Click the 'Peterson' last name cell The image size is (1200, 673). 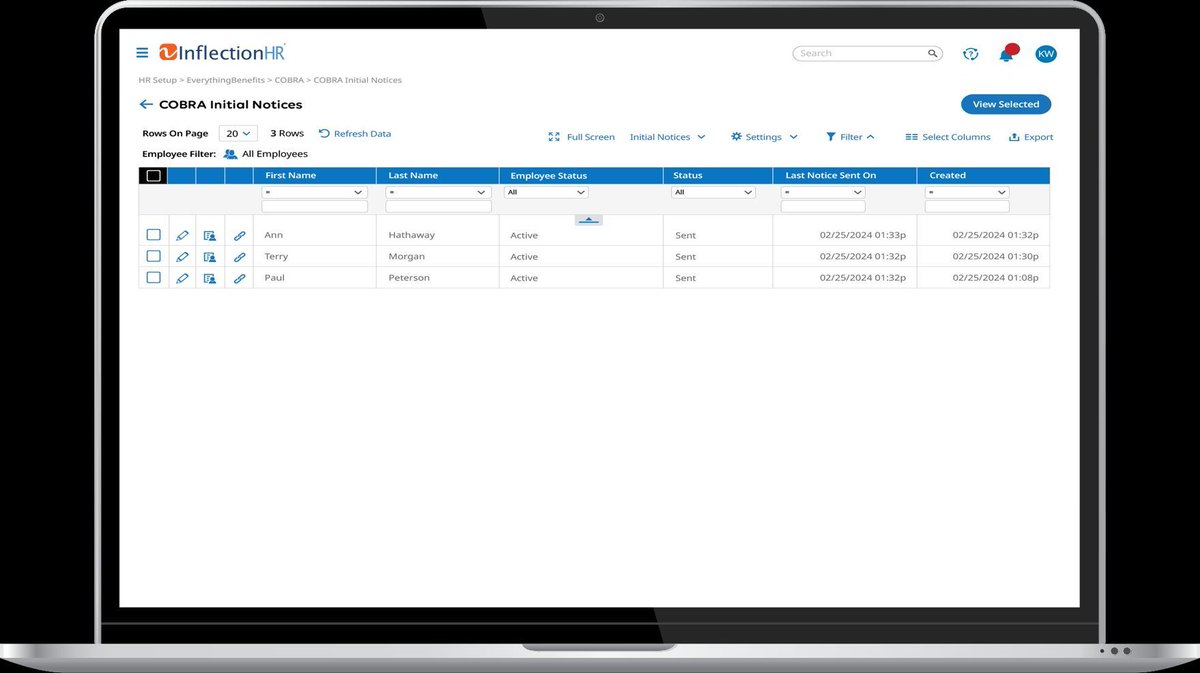tap(409, 278)
